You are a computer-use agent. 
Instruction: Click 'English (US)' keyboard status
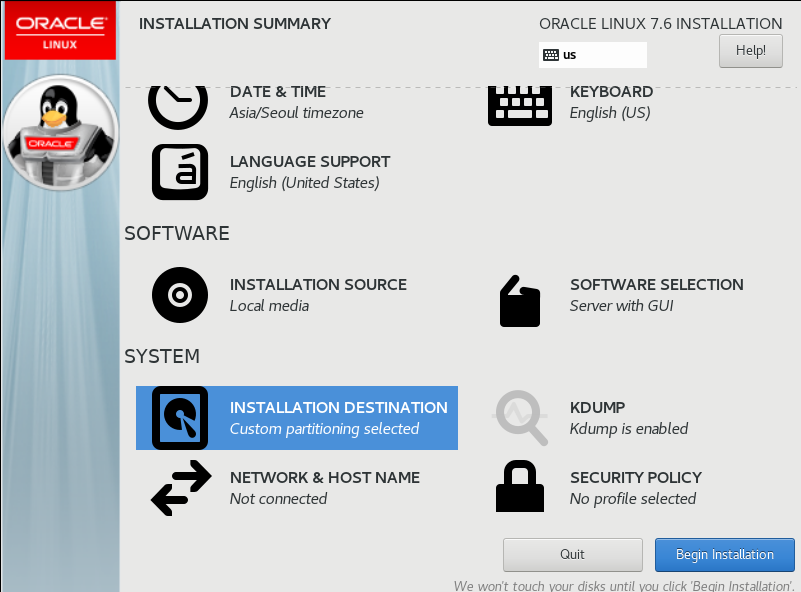click(610, 113)
